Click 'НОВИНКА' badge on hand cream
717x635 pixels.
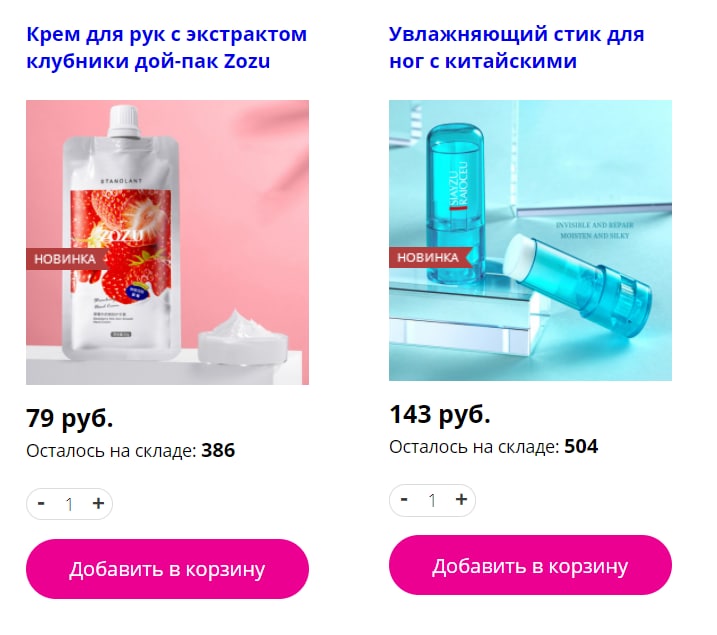65,259
